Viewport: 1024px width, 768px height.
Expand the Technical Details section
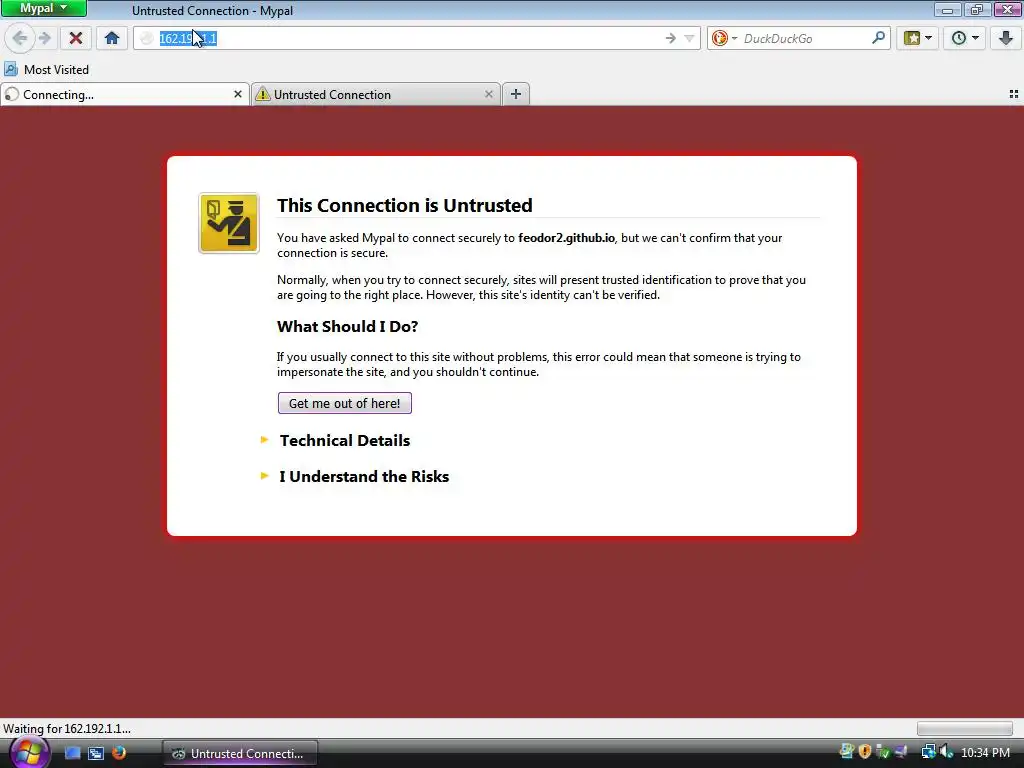pos(345,441)
